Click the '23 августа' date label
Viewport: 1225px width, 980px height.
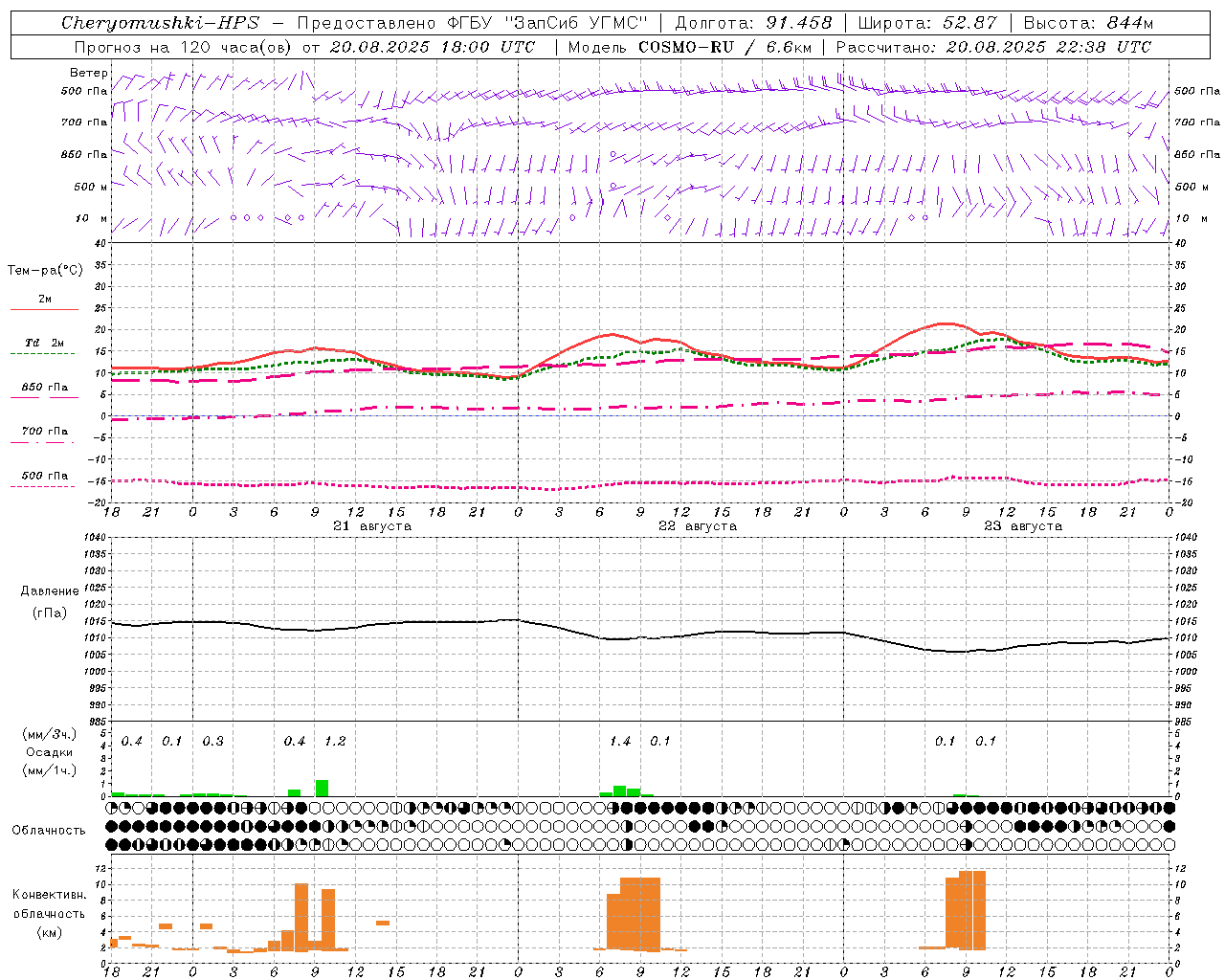tap(1023, 526)
